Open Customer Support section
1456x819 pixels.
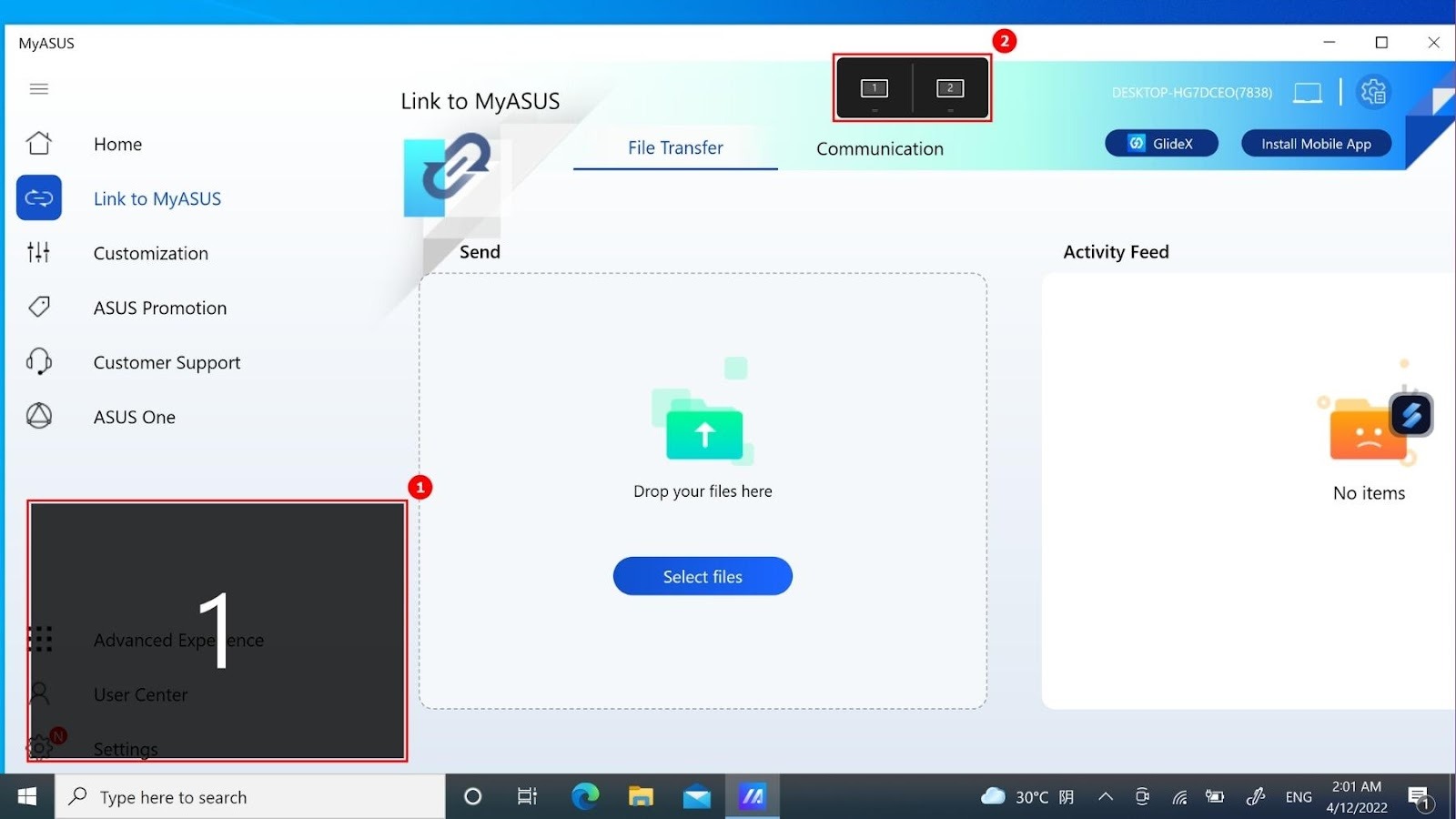pos(167,362)
